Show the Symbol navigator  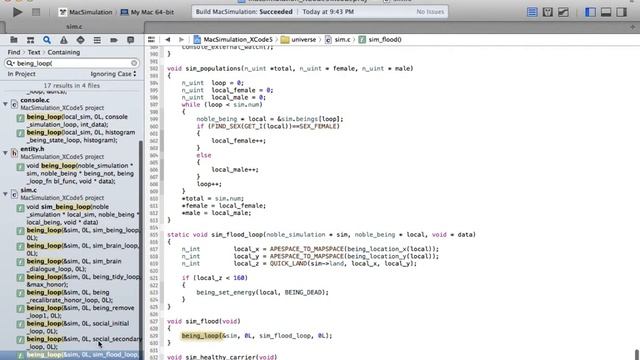tap(30, 40)
